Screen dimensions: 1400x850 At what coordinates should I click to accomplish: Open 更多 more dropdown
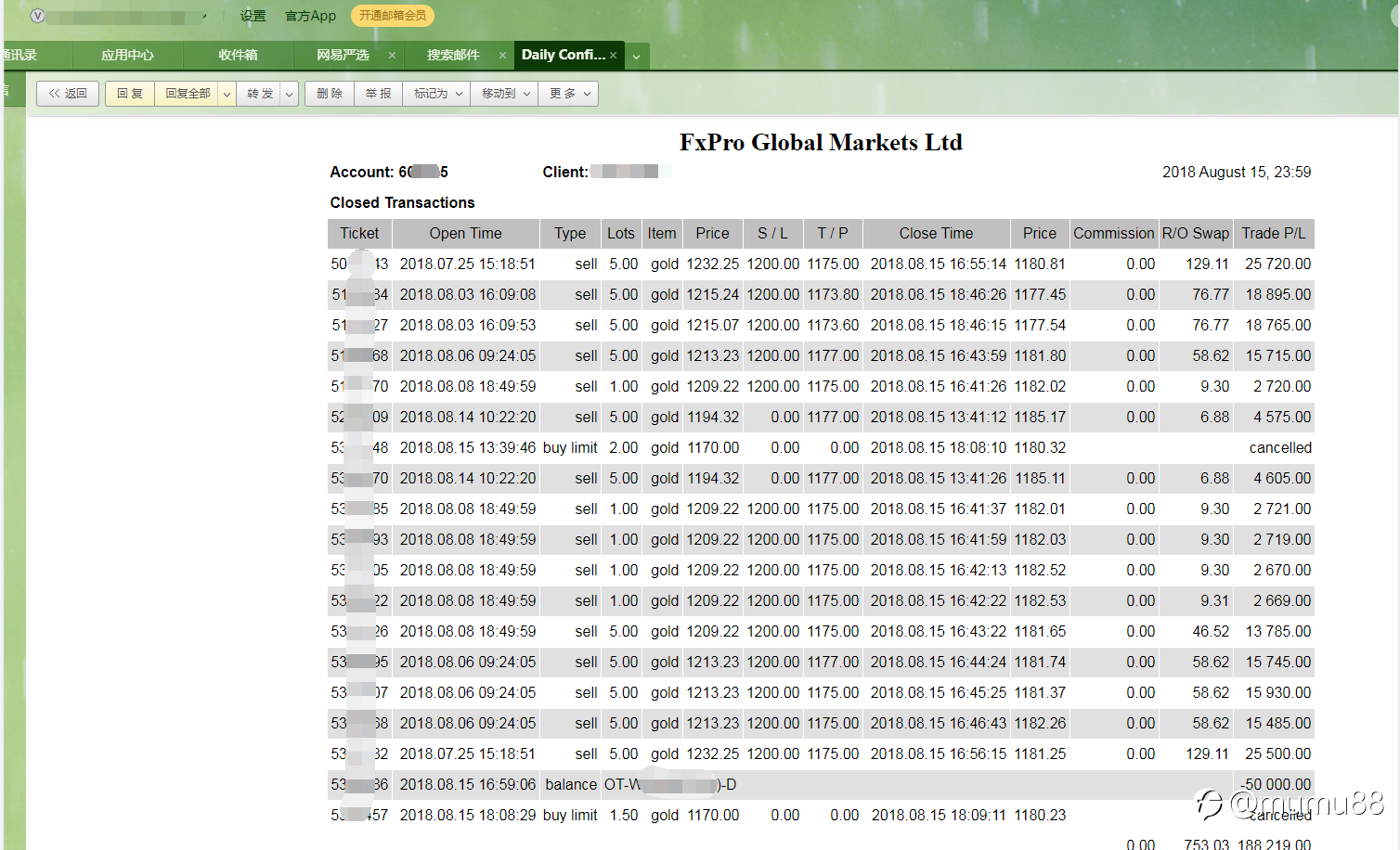(568, 94)
